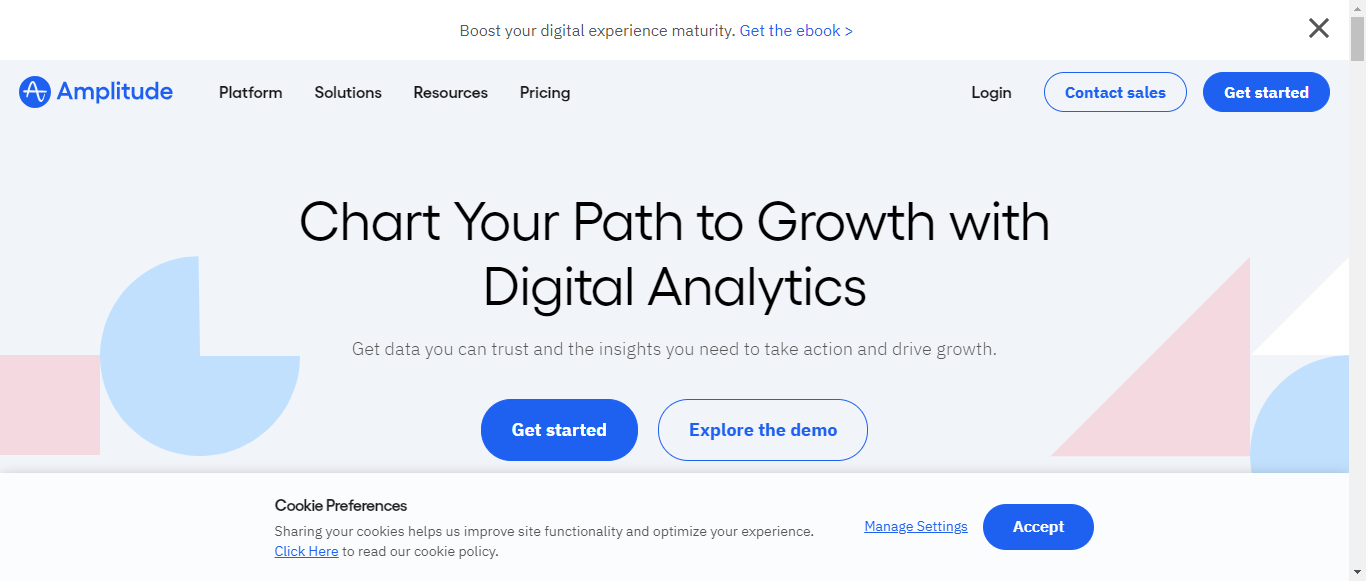This screenshot has height=581, width=1366.
Task: Click the hero Get started button
Action: coord(559,430)
